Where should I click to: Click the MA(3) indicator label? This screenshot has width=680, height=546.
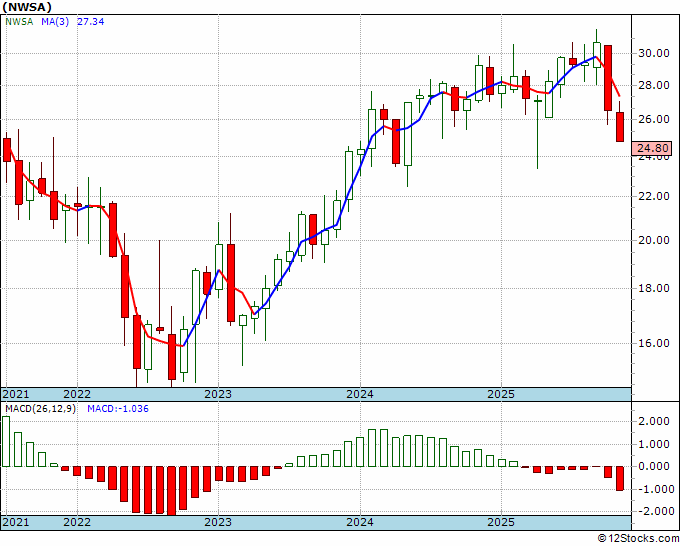coord(55,21)
